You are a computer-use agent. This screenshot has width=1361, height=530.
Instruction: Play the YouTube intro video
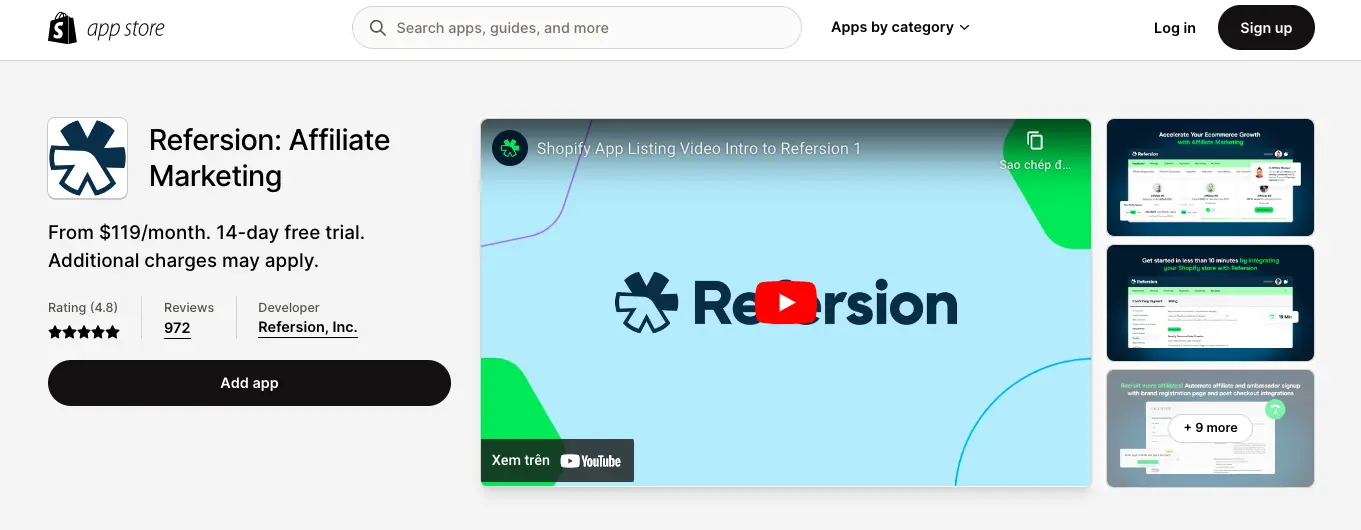(x=786, y=303)
